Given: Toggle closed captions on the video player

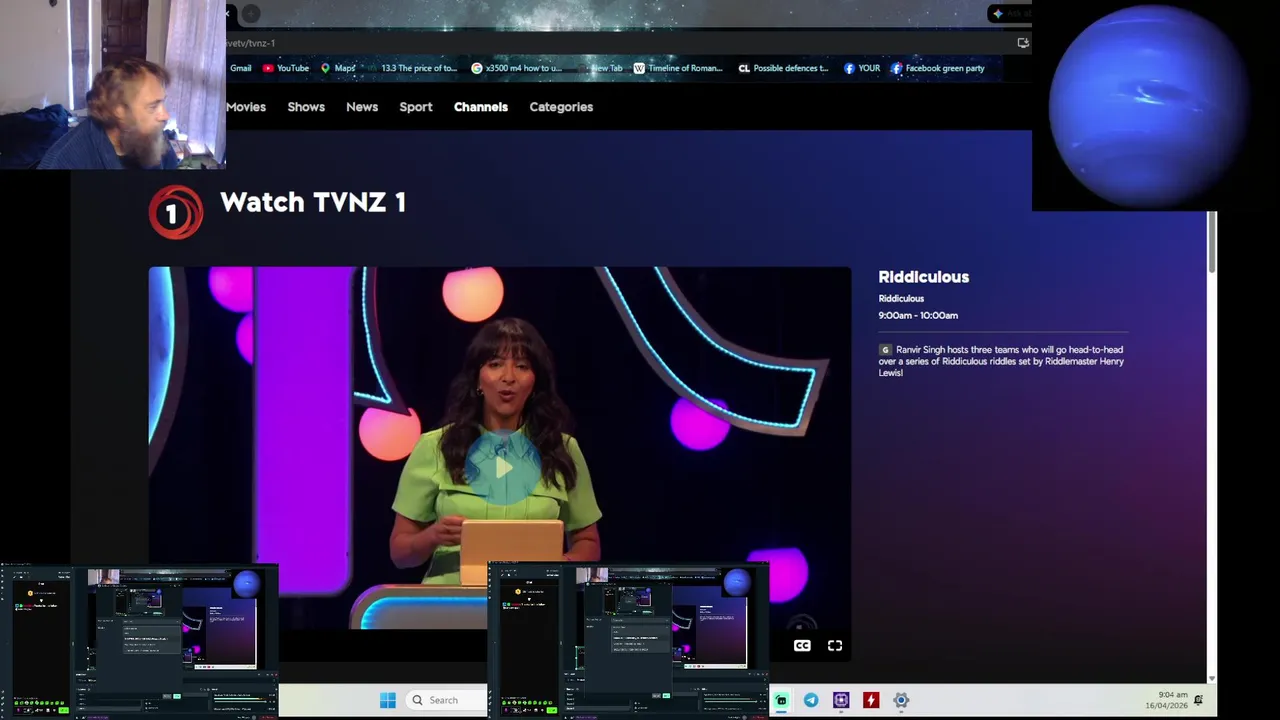Looking at the screenshot, I should click(802, 646).
